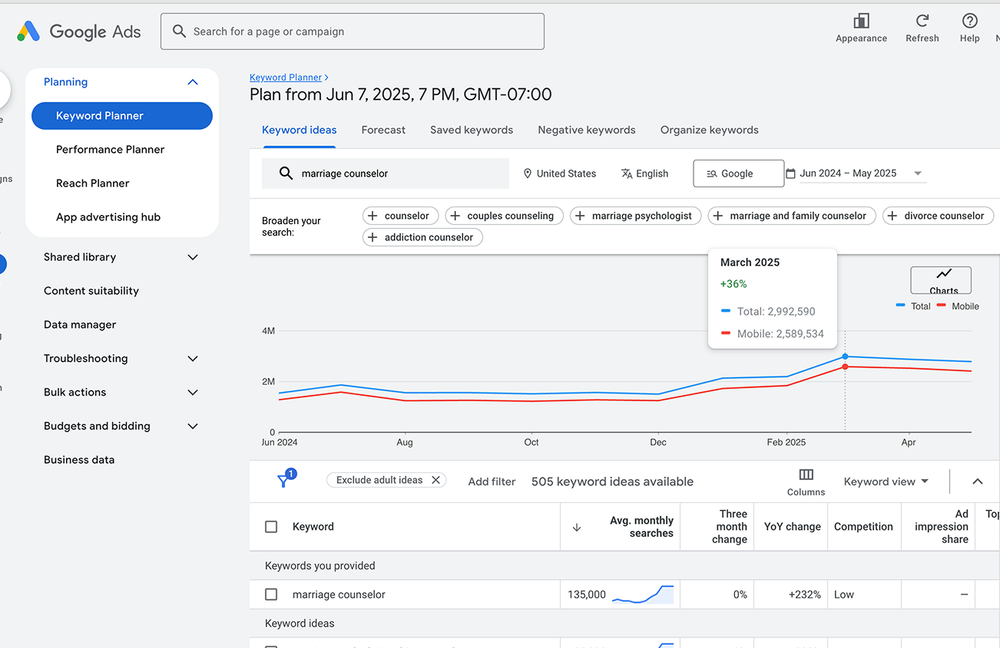Expand the Bulk actions section

coord(193,392)
